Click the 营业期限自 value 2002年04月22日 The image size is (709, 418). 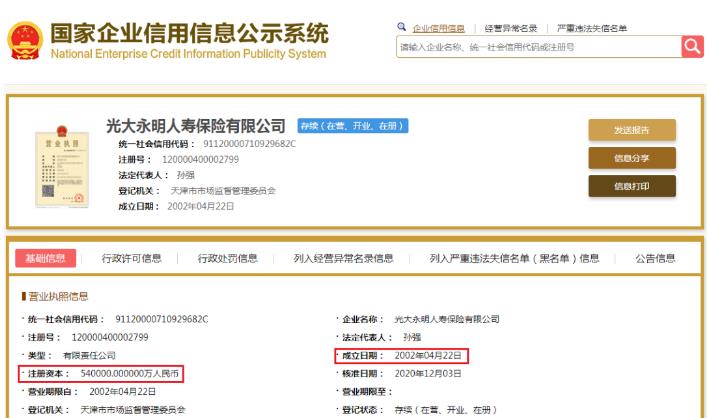[123, 392]
